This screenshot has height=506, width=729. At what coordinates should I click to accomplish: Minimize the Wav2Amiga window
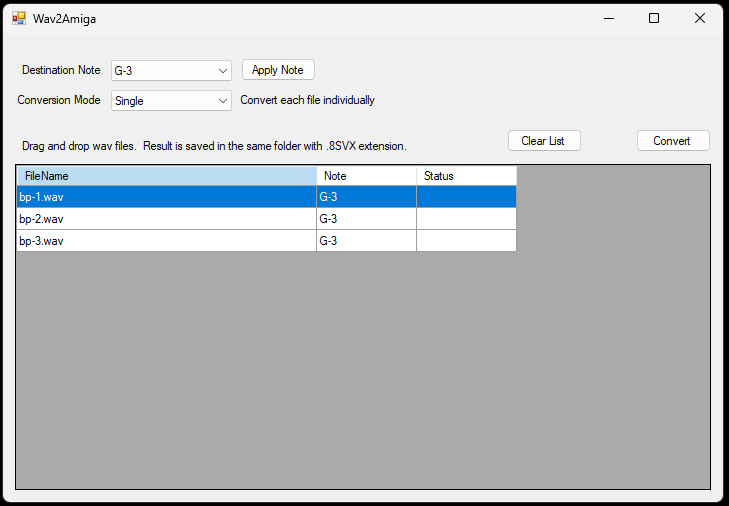608,18
